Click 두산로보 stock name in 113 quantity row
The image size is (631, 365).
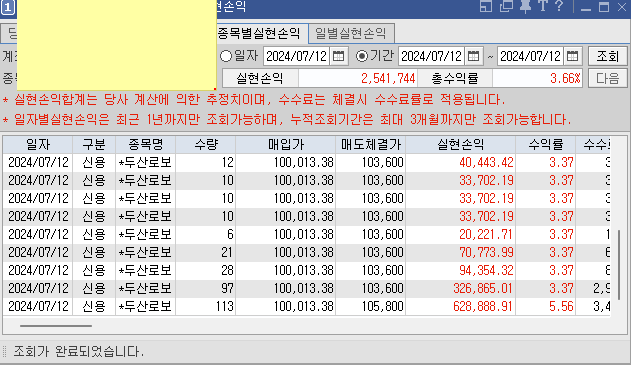tap(145, 306)
